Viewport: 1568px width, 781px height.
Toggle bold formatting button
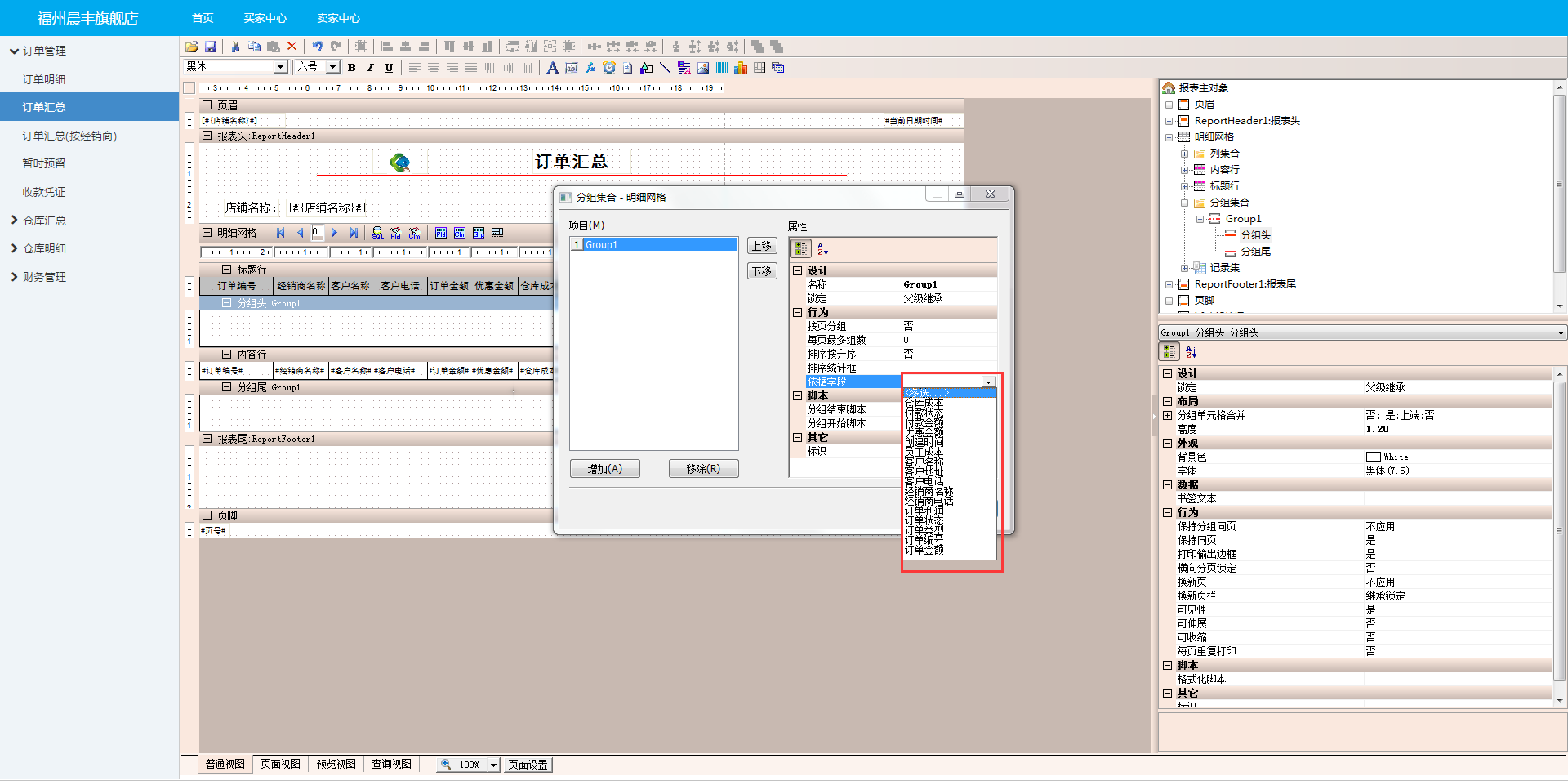[x=351, y=68]
